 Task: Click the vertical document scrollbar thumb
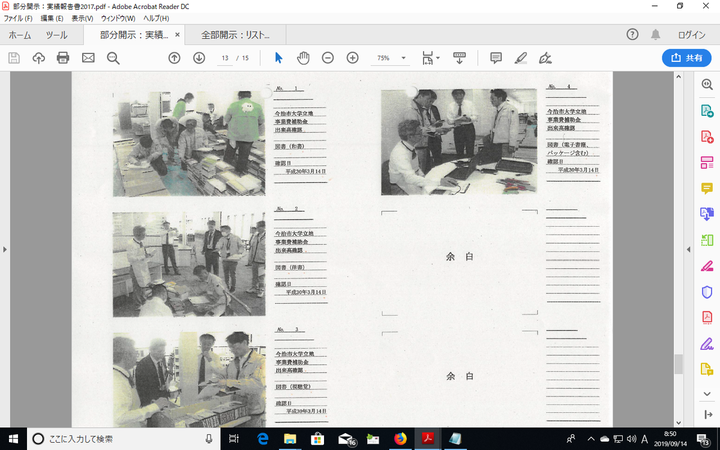(677, 364)
